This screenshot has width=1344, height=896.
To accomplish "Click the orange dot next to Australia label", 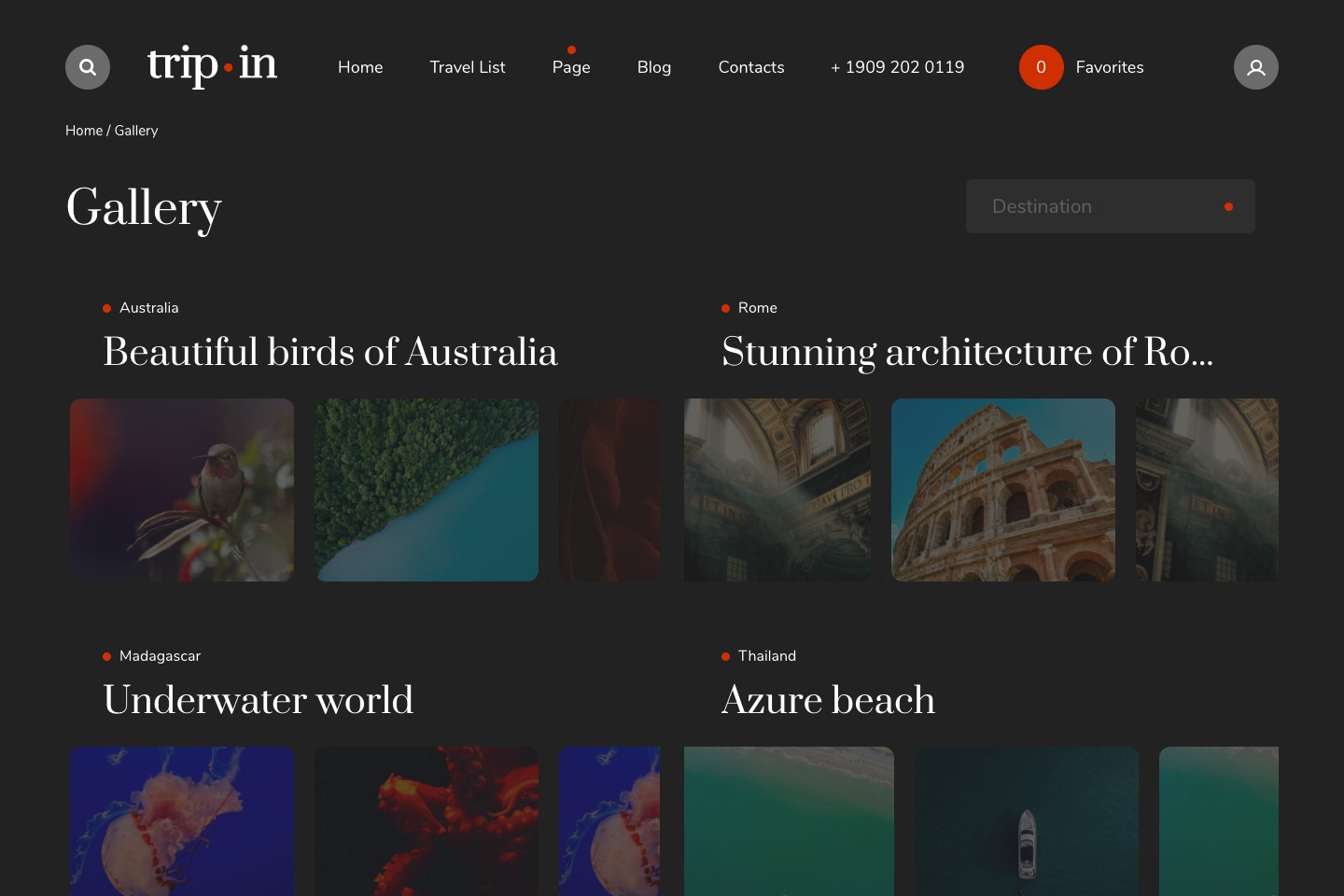I will click(x=106, y=307).
